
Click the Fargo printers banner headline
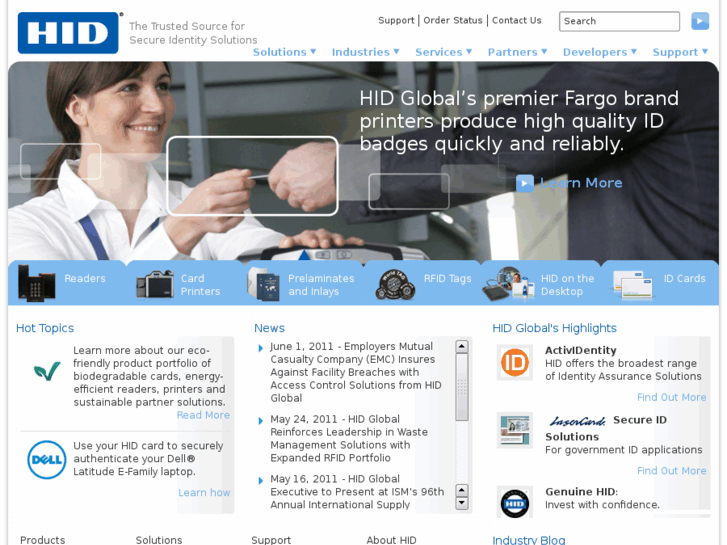pyautogui.click(x=519, y=121)
